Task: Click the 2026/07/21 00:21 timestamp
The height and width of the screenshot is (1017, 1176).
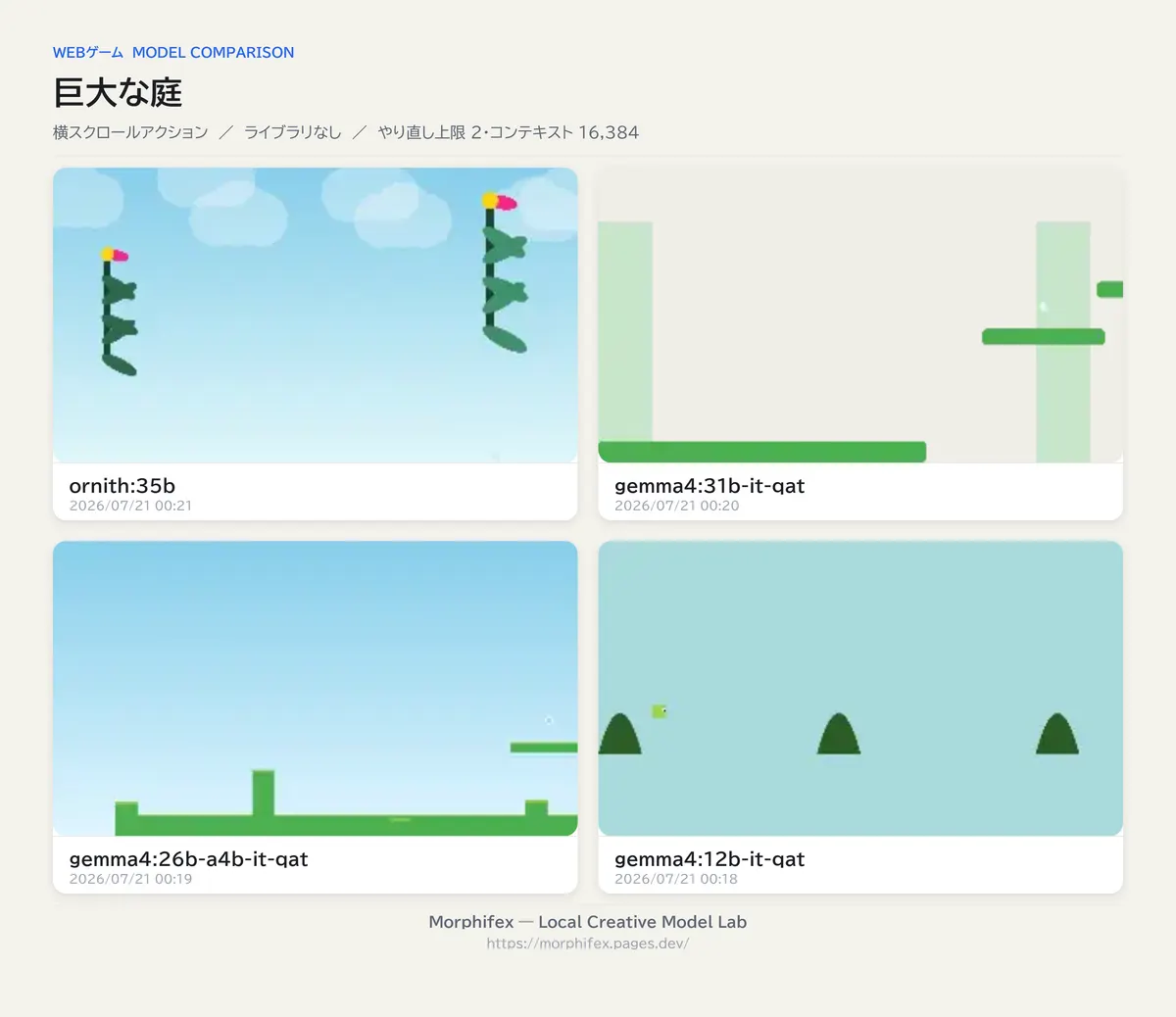Action: coord(130,506)
